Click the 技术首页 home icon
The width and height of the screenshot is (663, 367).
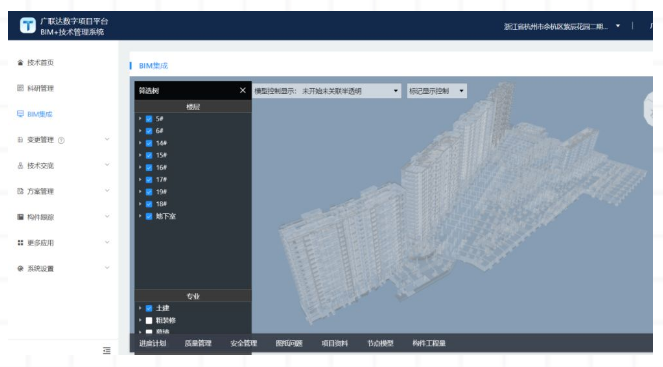point(20,63)
